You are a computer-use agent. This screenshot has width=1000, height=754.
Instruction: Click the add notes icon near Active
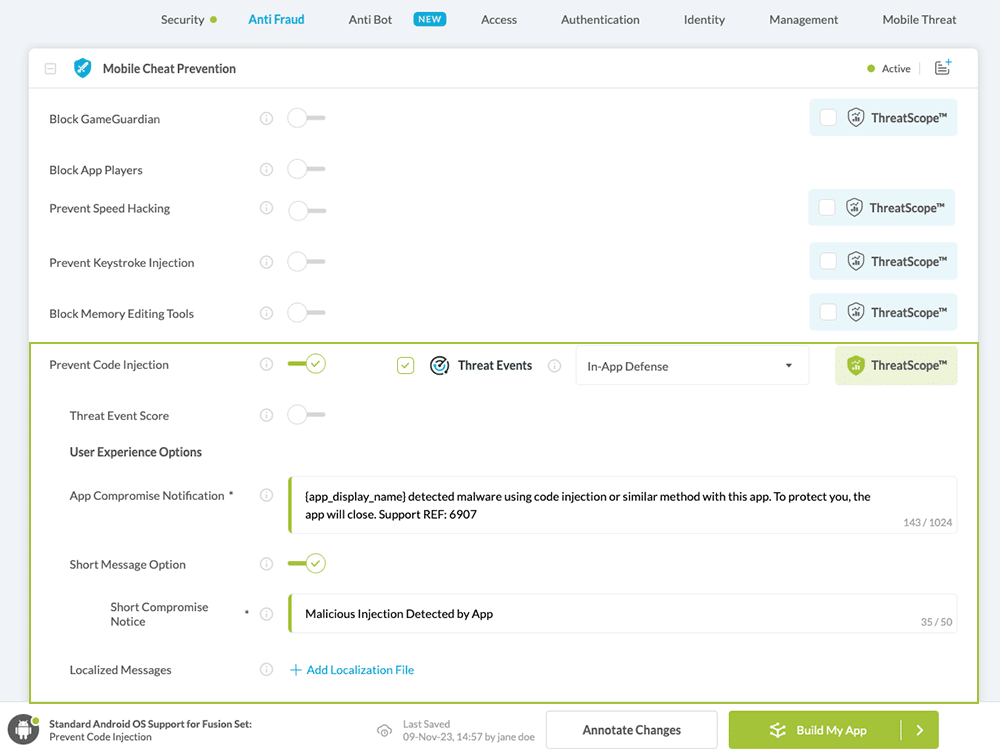click(x=942, y=68)
